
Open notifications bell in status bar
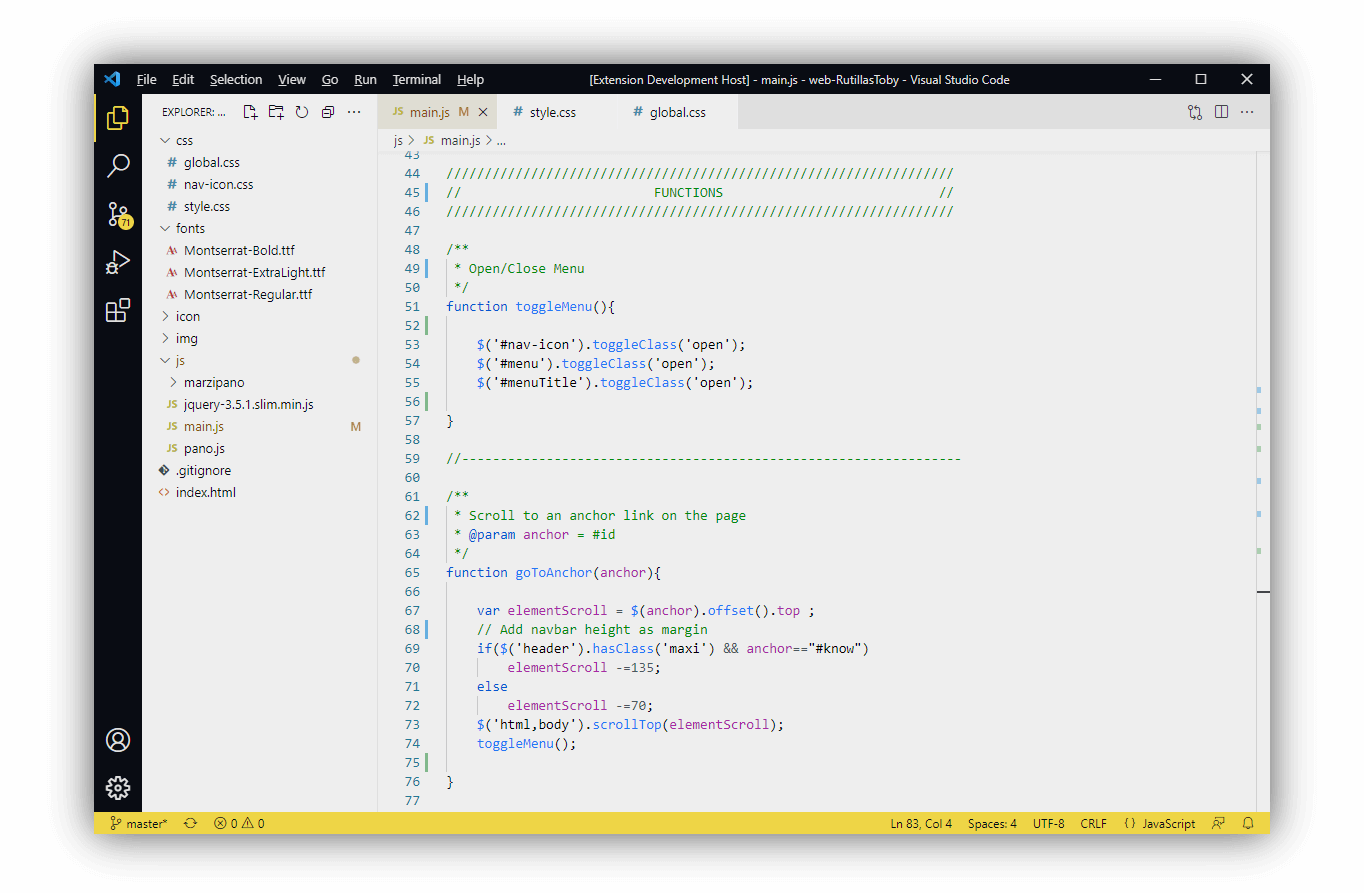coord(1248,824)
